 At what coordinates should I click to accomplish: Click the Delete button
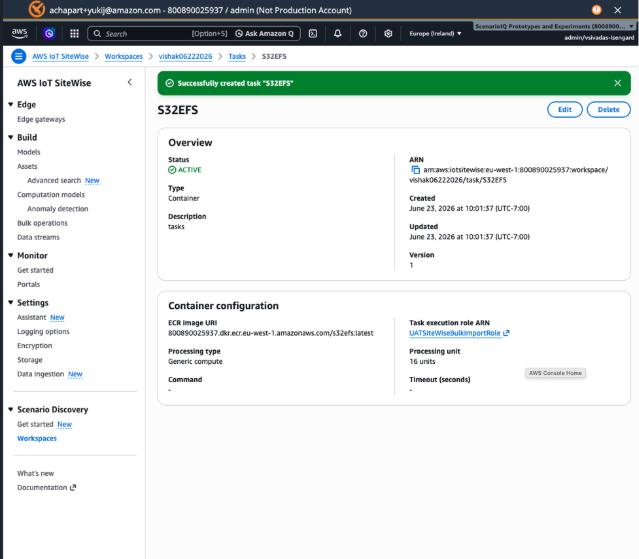click(608, 110)
